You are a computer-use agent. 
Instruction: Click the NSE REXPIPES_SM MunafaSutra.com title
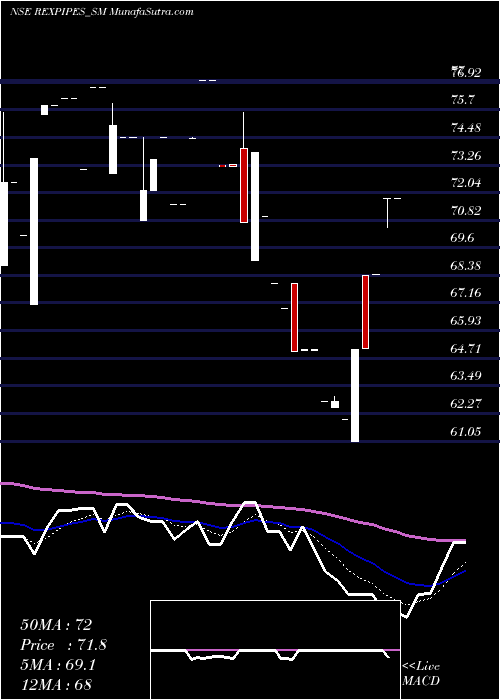pos(102,12)
